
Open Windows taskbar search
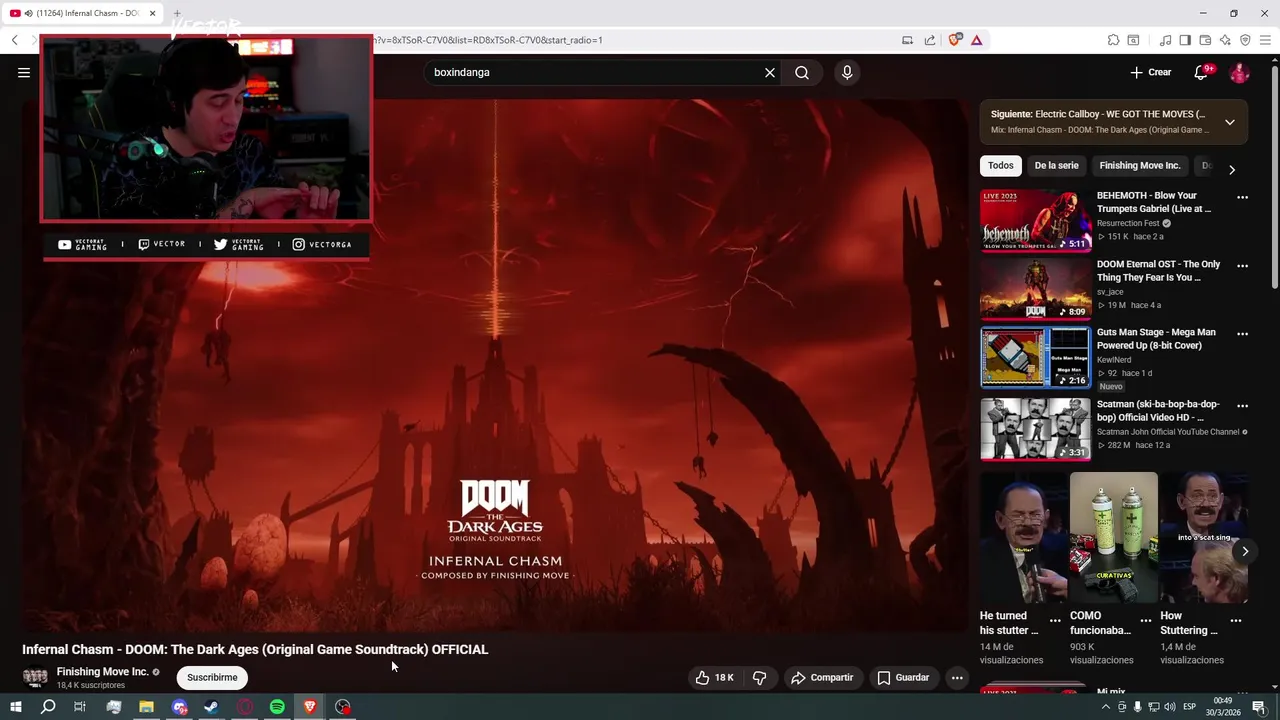[x=48, y=707]
